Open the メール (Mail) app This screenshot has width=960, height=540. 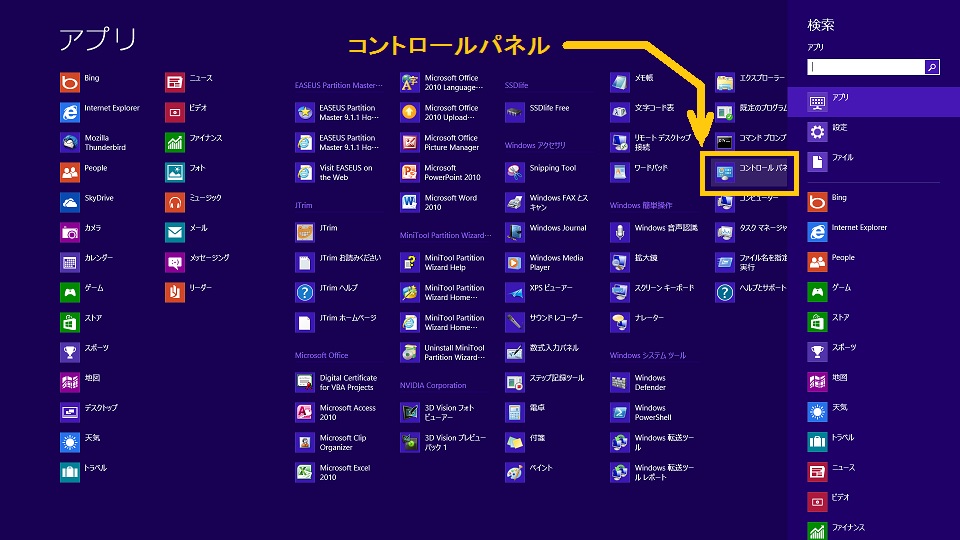tap(187, 232)
